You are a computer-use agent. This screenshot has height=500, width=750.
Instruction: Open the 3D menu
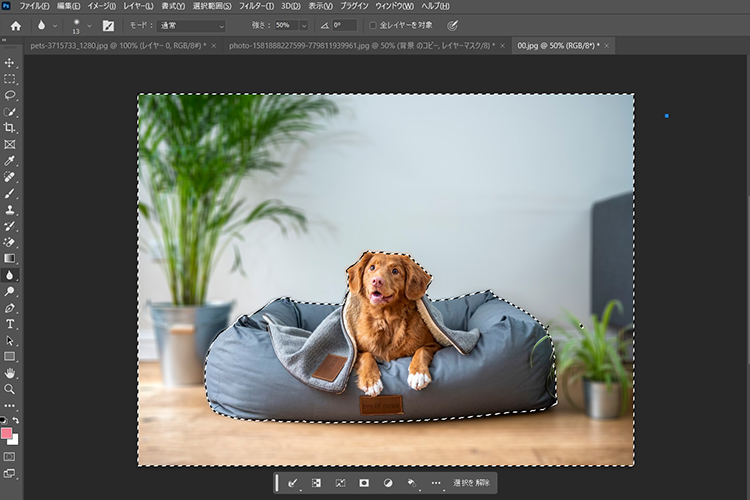pyautogui.click(x=290, y=6)
